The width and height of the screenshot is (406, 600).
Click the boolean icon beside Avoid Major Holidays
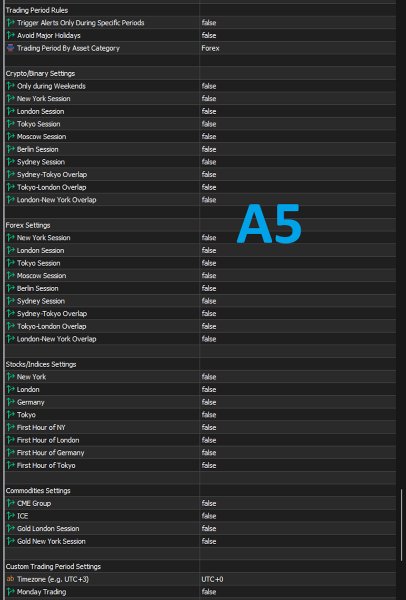pos(11,35)
